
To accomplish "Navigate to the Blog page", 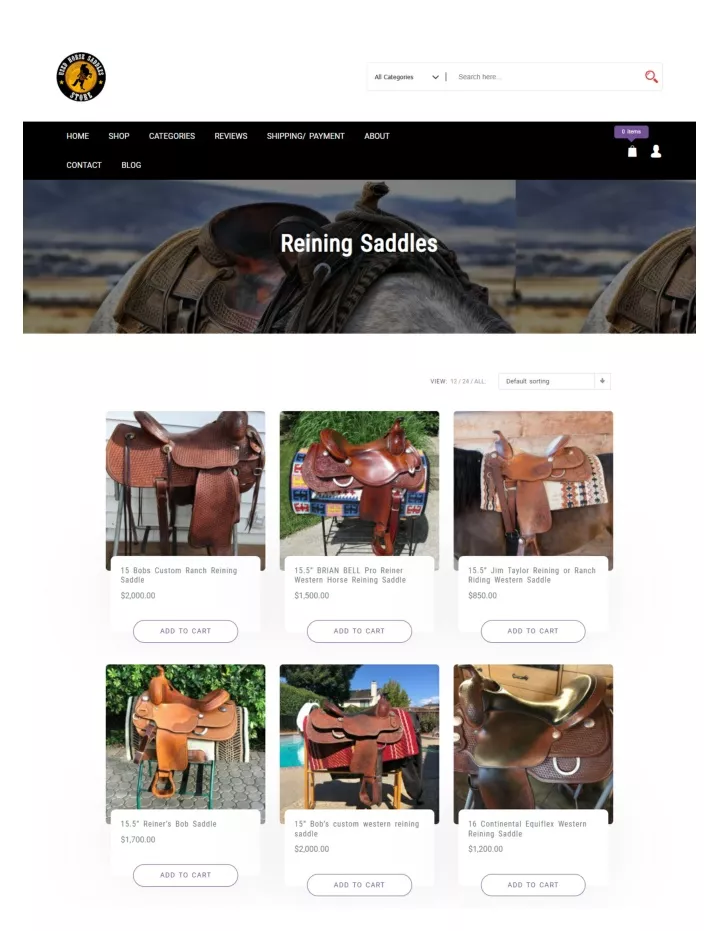I will click(x=131, y=165).
